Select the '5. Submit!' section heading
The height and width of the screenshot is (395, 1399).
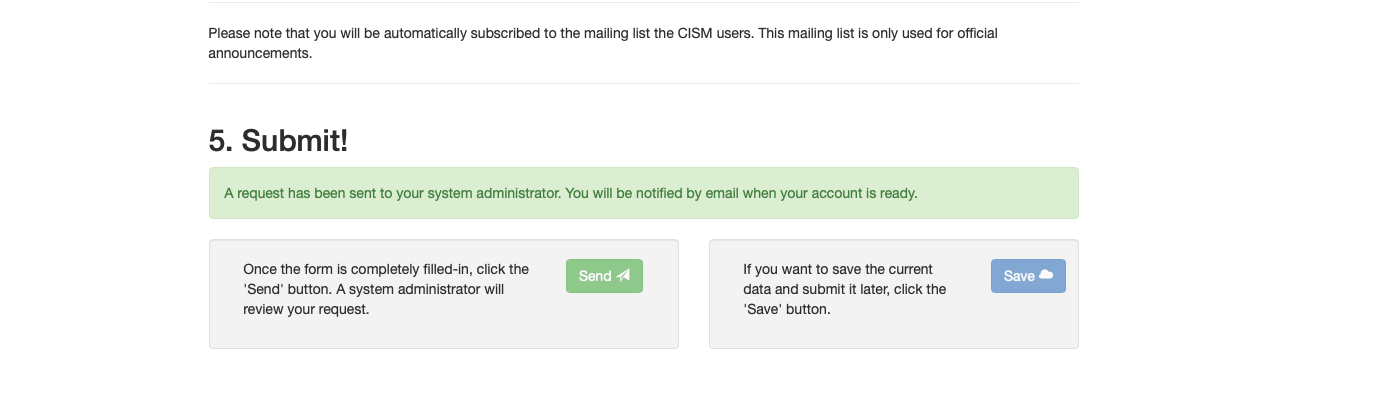click(278, 140)
